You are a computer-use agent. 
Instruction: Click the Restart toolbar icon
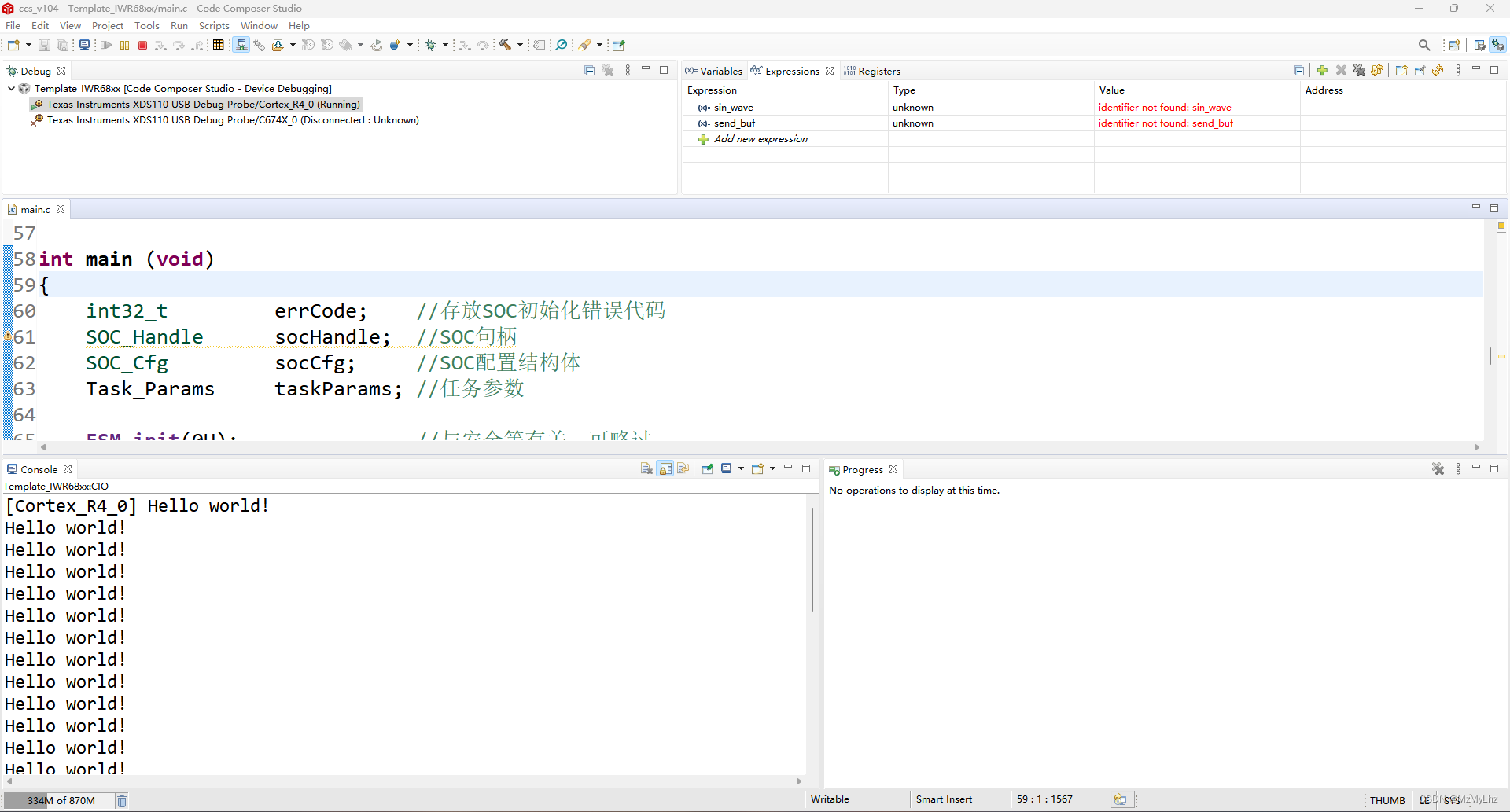pyautogui.click(x=376, y=46)
